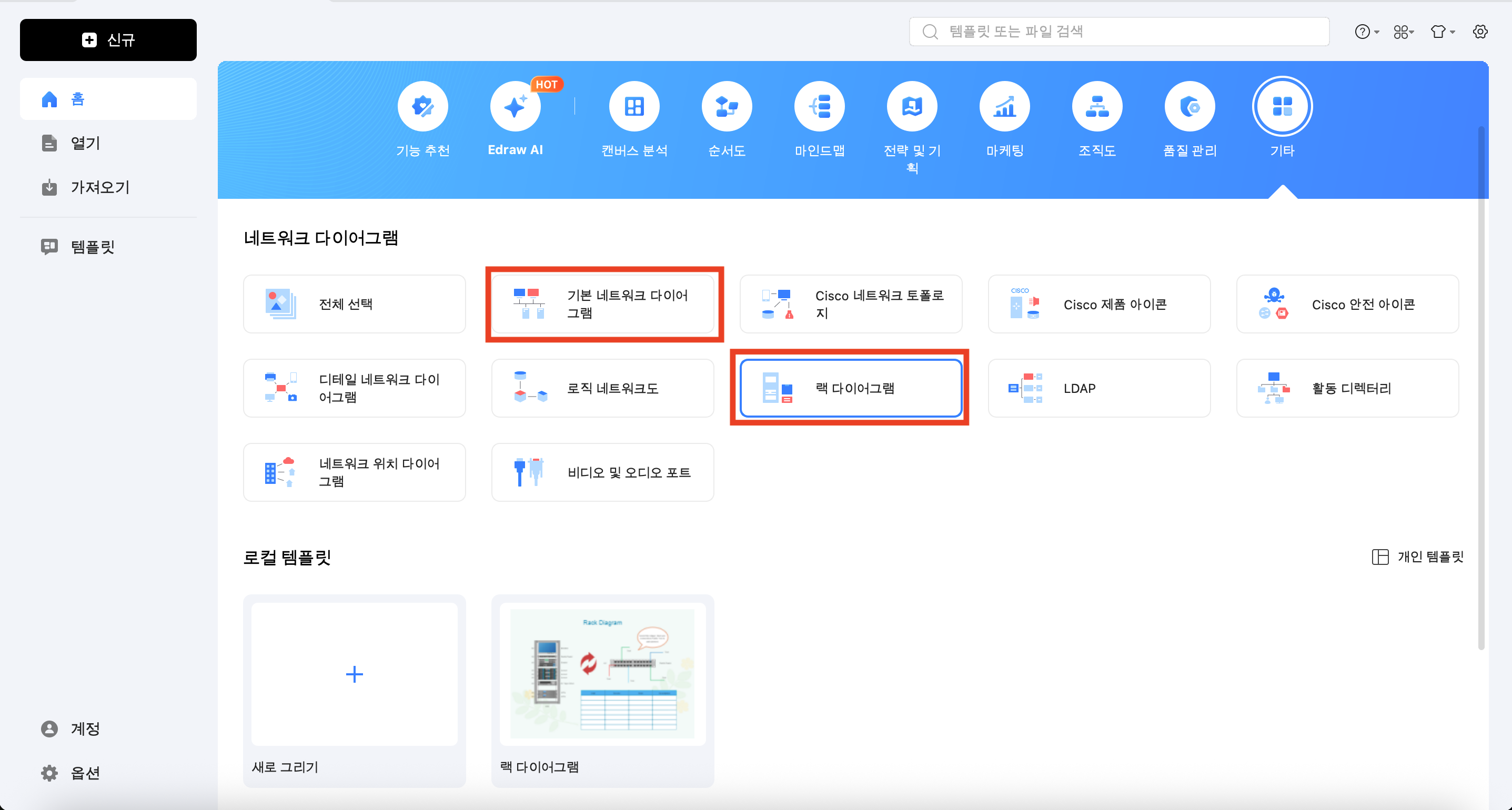Image resolution: width=1512 pixels, height=810 pixels.
Task: Choose the LDAP card
Action: 1099,388
